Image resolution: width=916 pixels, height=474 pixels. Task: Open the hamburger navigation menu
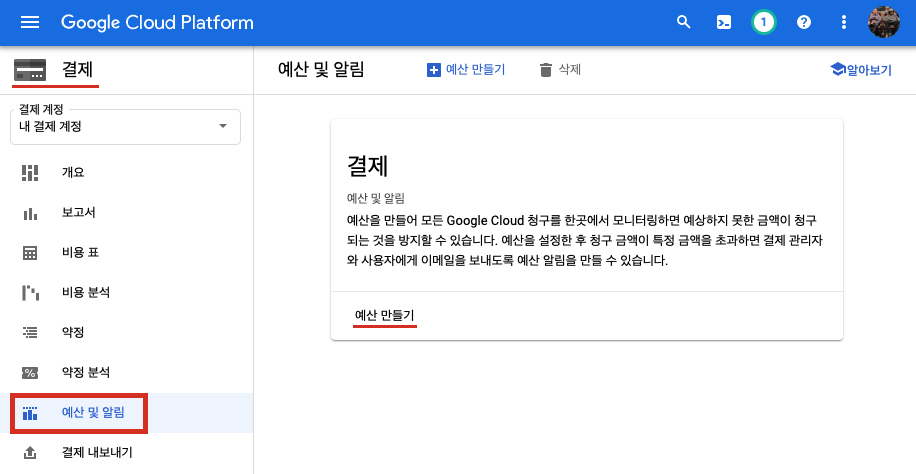(x=30, y=23)
